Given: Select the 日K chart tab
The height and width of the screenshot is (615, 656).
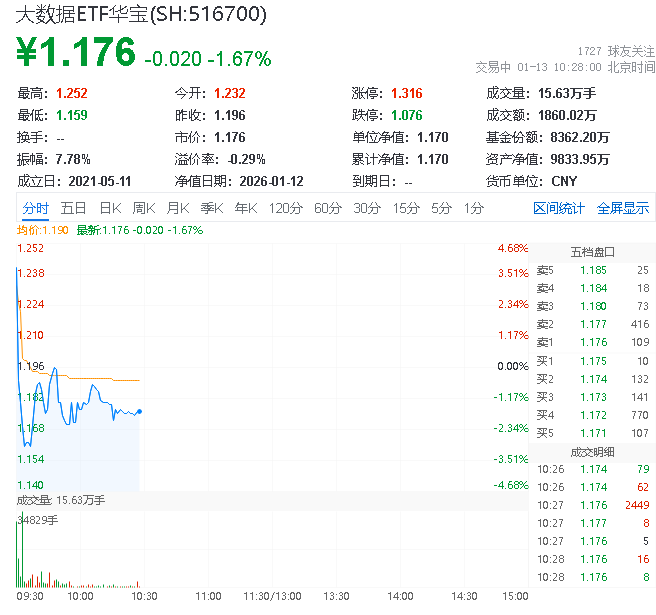Looking at the screenshot, I should pyautogui.click(x=110, y=208).
